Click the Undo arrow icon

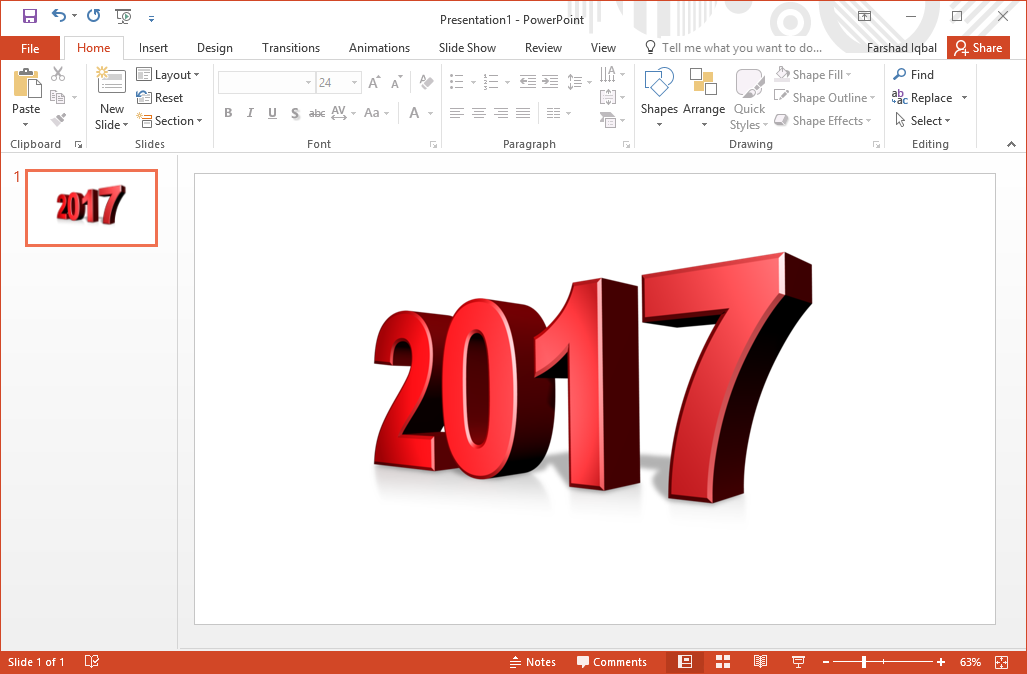[59, 16]
